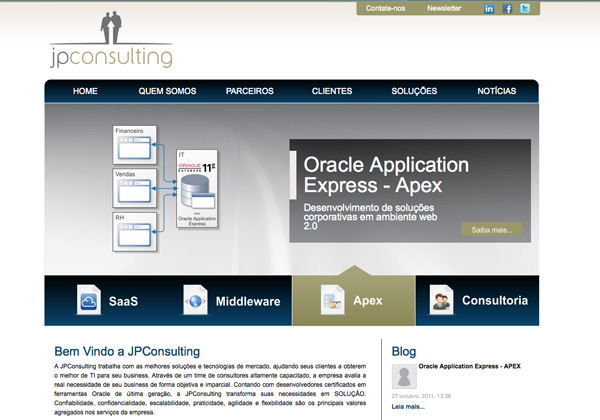Click the Oracle database cylinder diagram
Screen dimensions: 600x420
(x=197, y=188)
